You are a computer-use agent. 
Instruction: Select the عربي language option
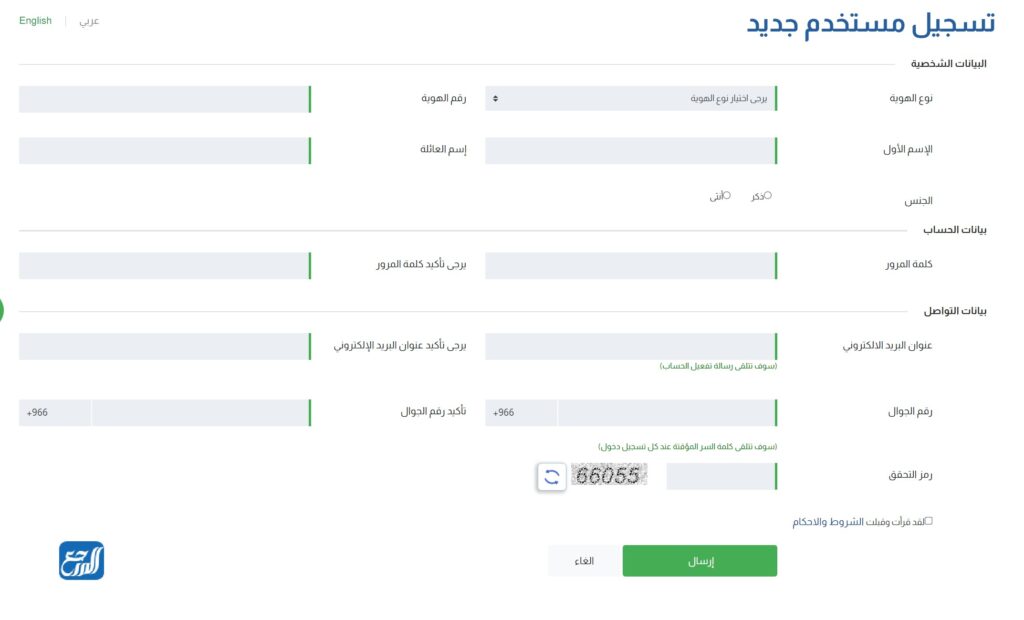pyautogui.click(x=88, y=20)
